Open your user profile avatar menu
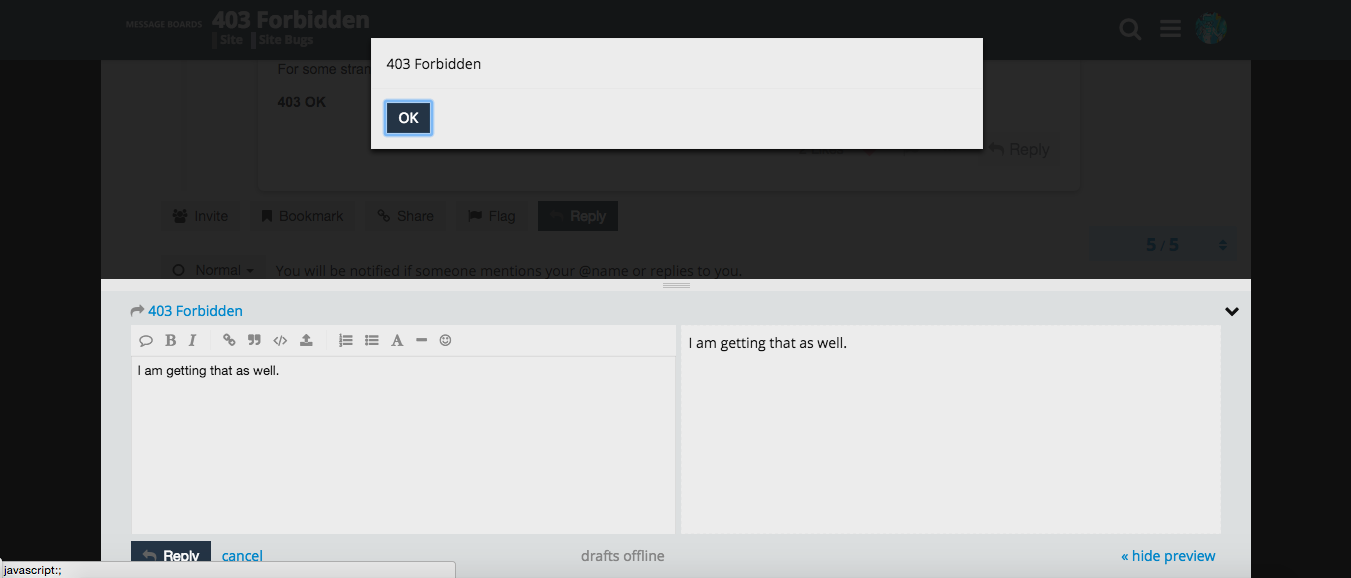1351x578 pixels. 1210,29
